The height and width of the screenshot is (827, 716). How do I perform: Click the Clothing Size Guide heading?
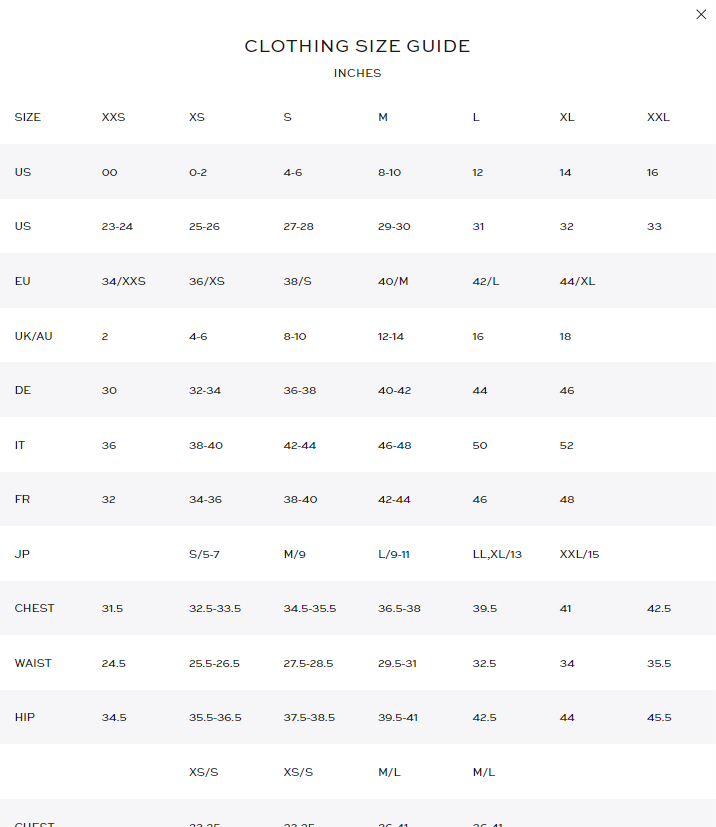coord(357,46)
